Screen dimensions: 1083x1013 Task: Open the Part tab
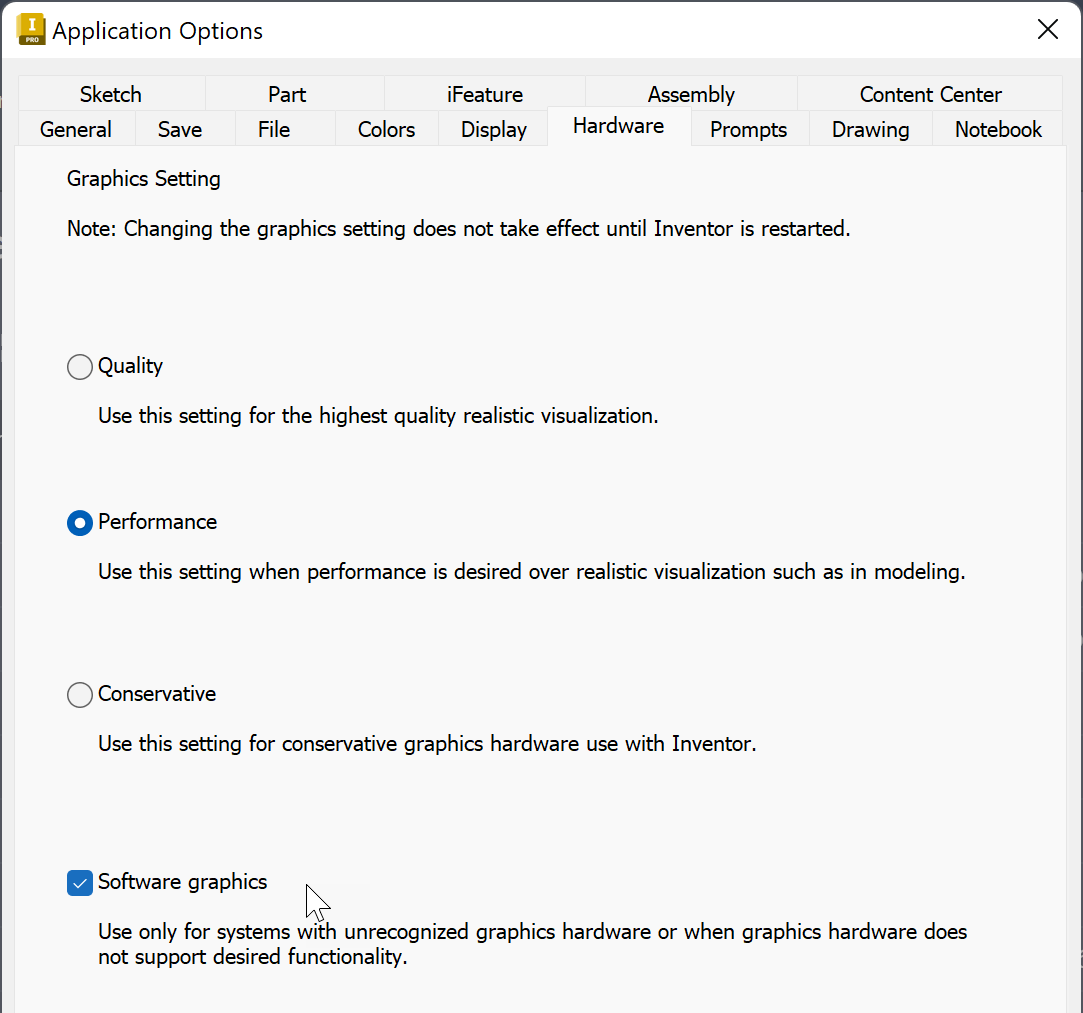pos(287,94)
